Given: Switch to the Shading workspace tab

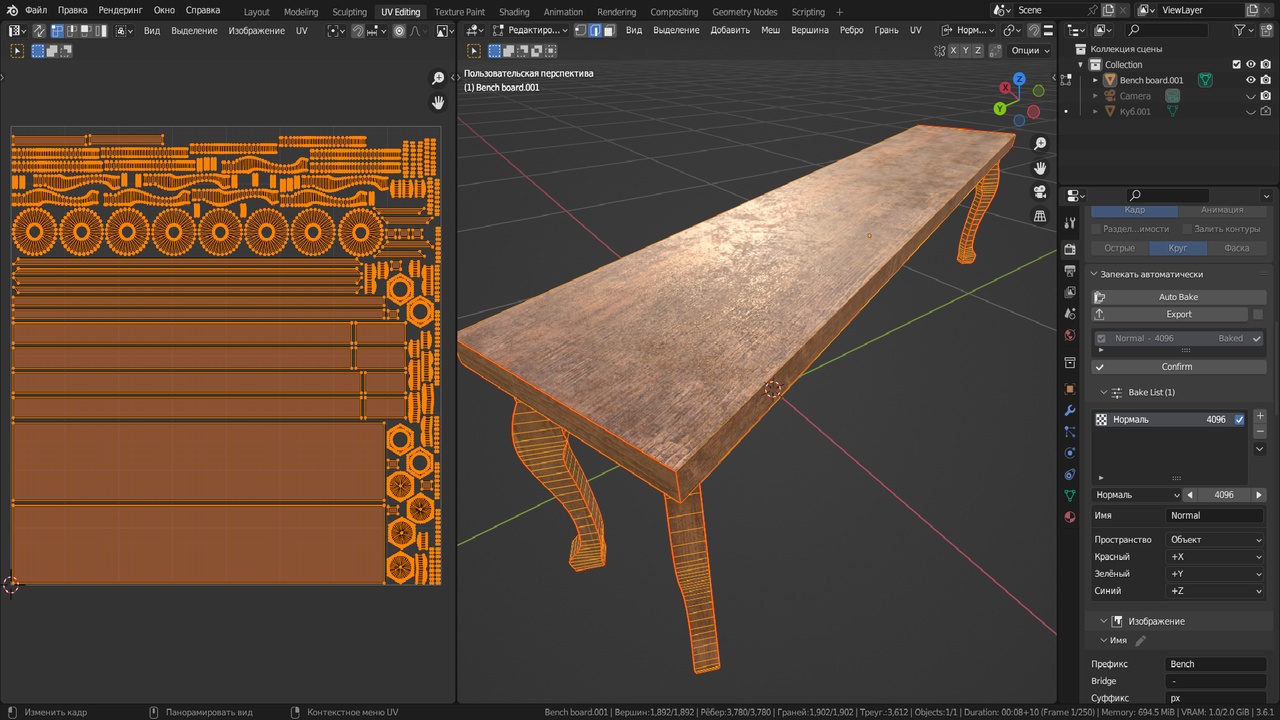Looking at the screenshot, I should (x=514, y=12).
